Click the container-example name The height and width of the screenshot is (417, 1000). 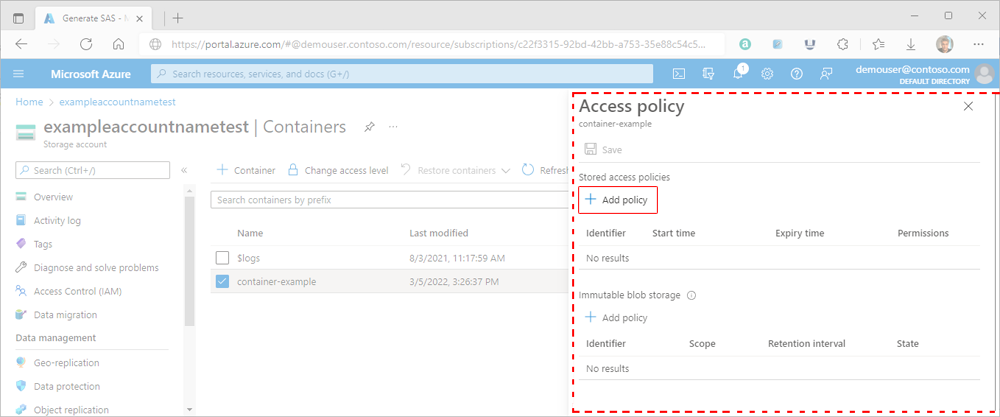277,281
